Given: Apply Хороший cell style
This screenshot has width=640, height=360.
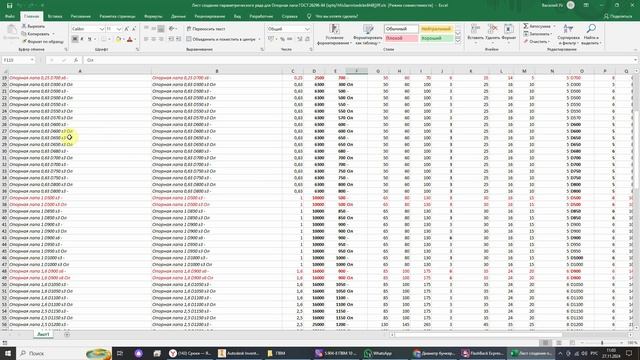Looking at the screenshot, I should [436, 38].
